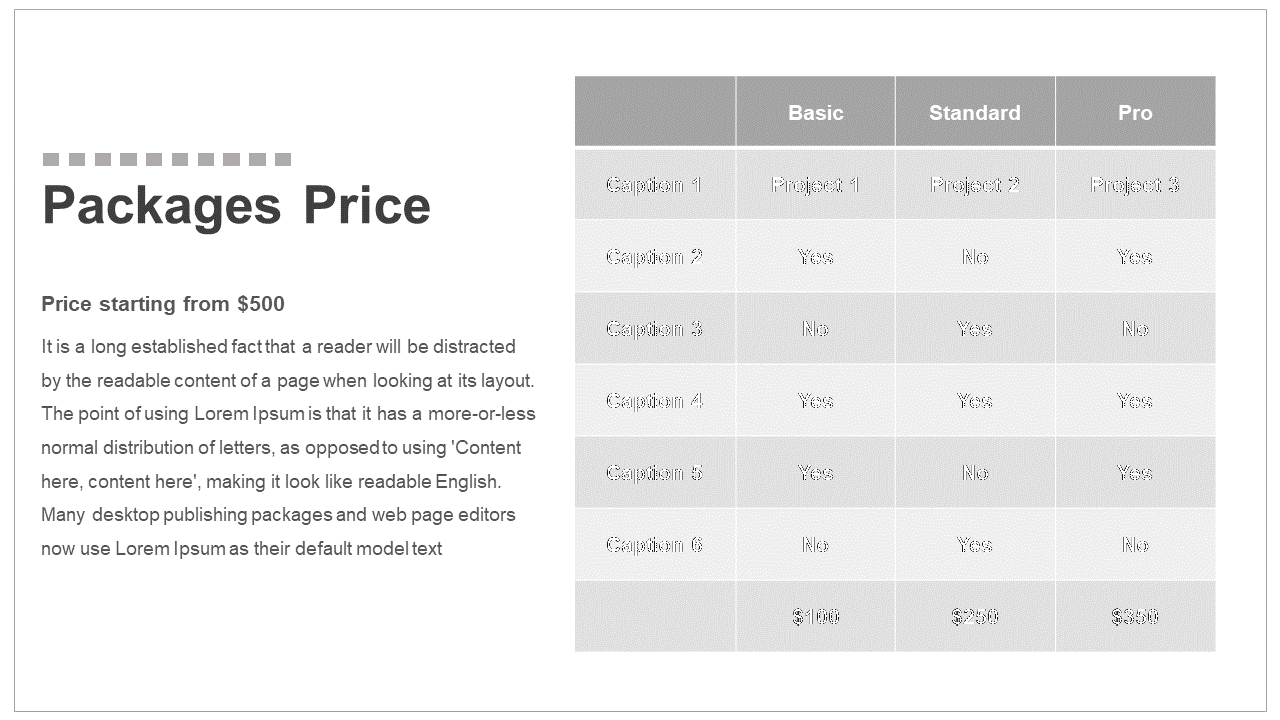Viewport: 1280px width, 720px height.
Task: Click the $250 price cell
Action: [975, 617]
